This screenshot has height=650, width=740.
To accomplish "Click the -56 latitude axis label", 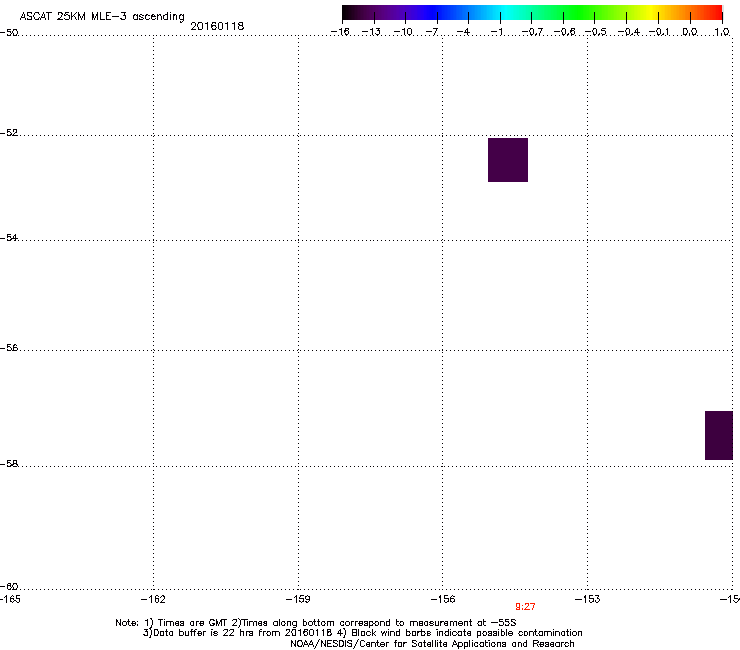I will click(9, 347).
